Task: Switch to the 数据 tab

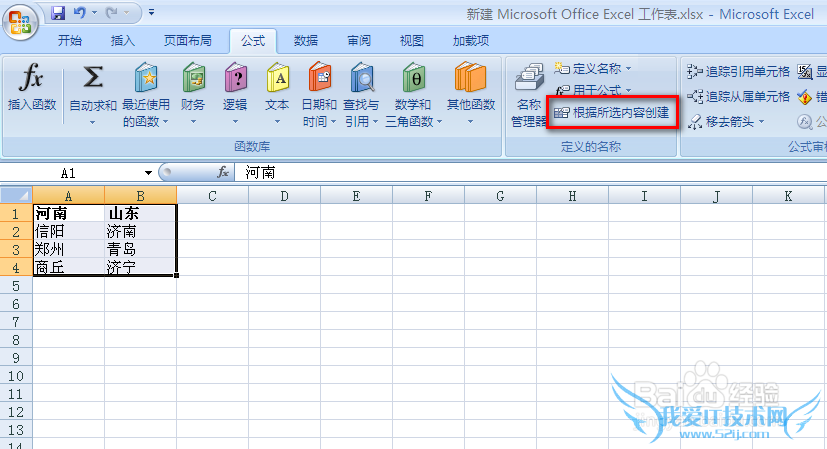Action: (306, 41)
